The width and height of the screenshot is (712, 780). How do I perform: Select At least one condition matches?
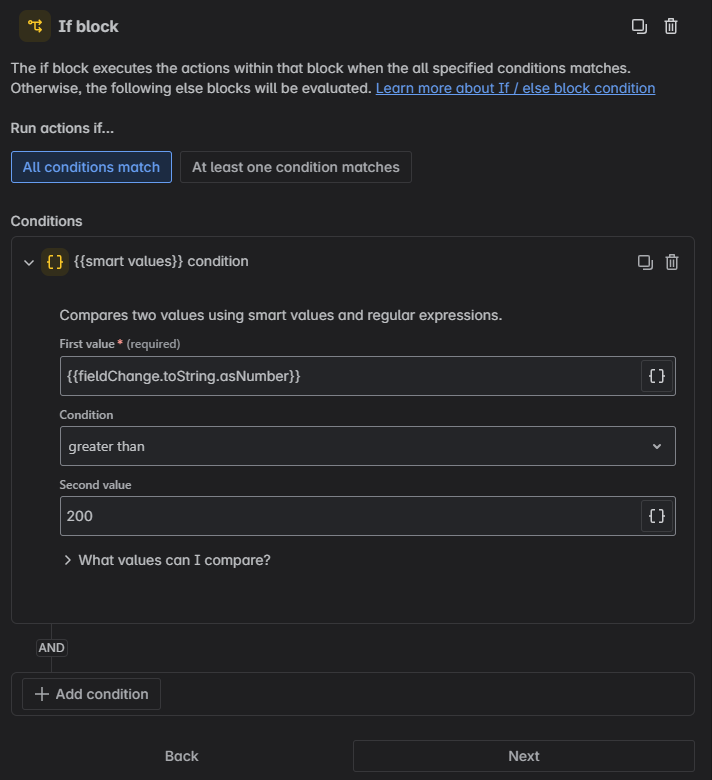coord(295,167)
